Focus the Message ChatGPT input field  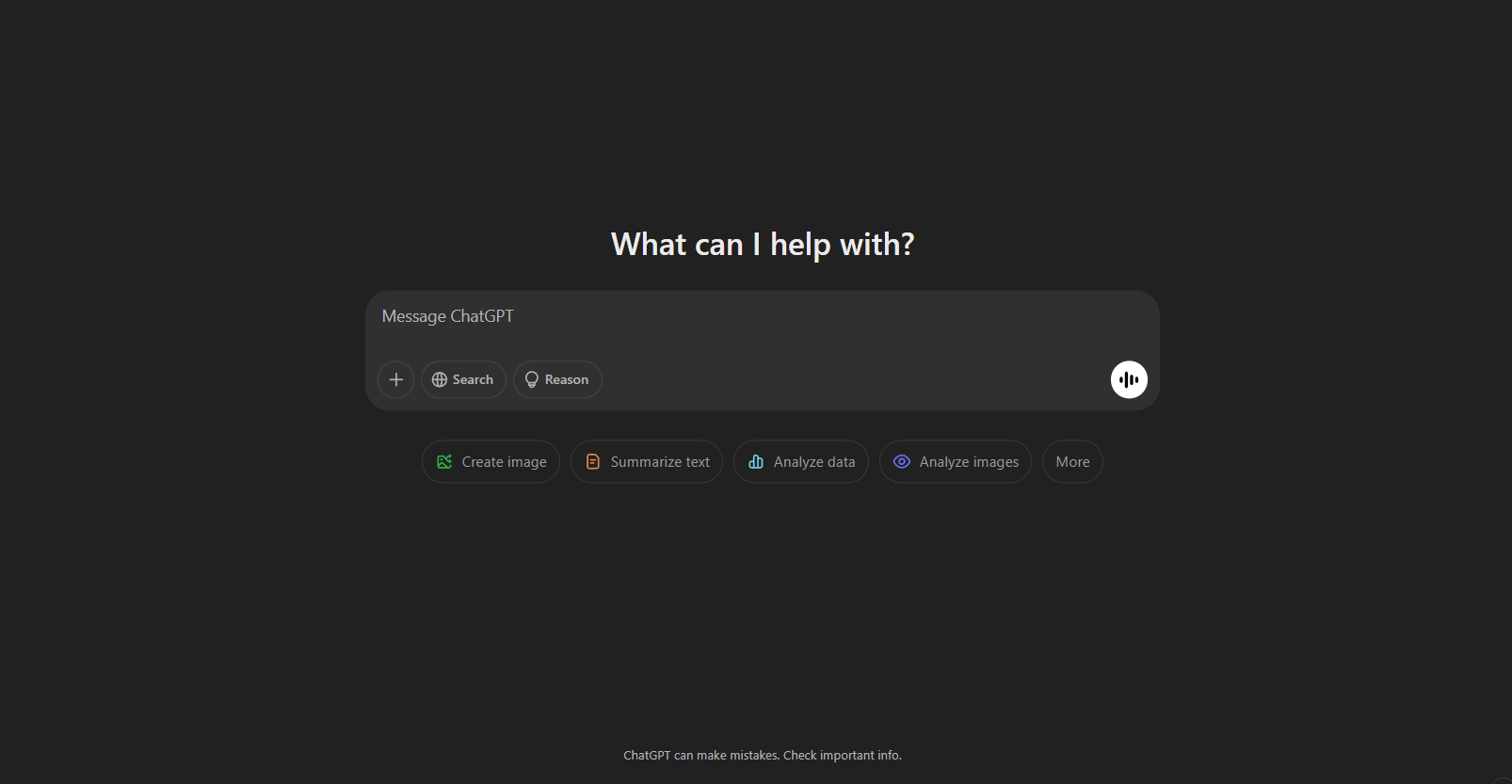(x=762, y=317)
